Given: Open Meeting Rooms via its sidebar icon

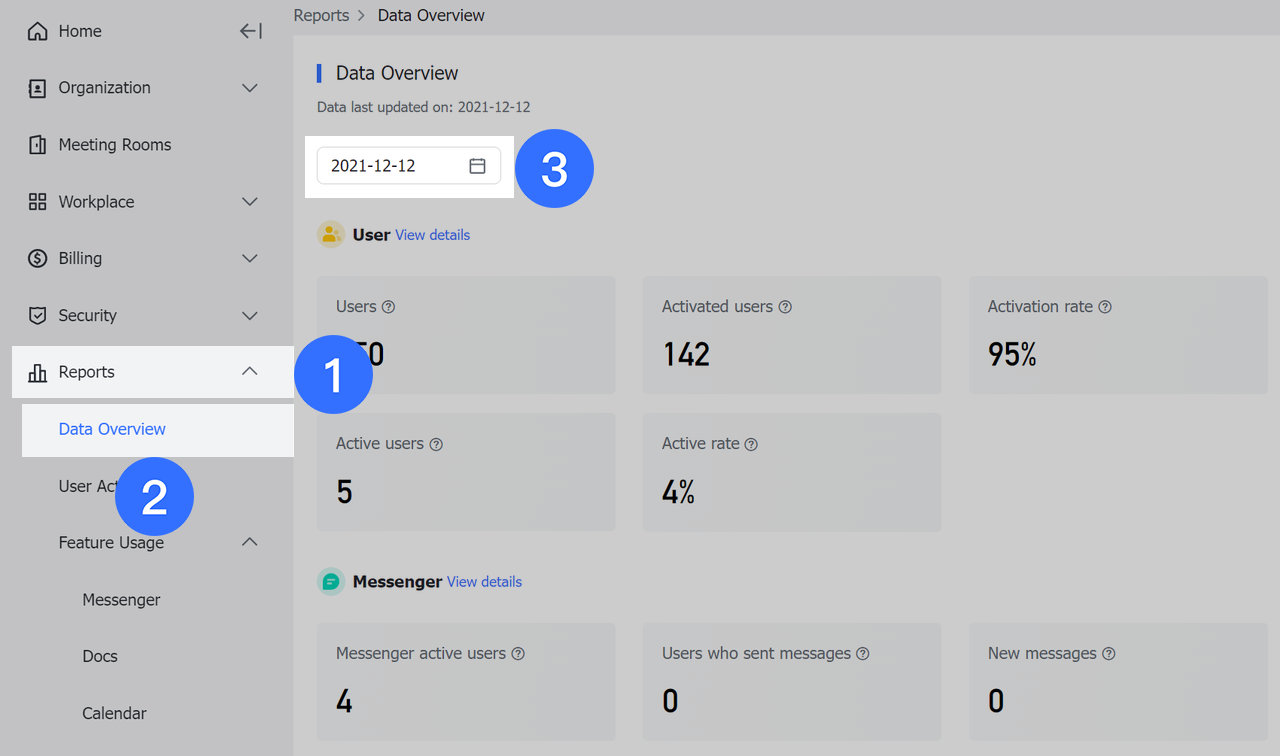Looking at the screenshot, I should pyautogui.click(x=36, y=144).
